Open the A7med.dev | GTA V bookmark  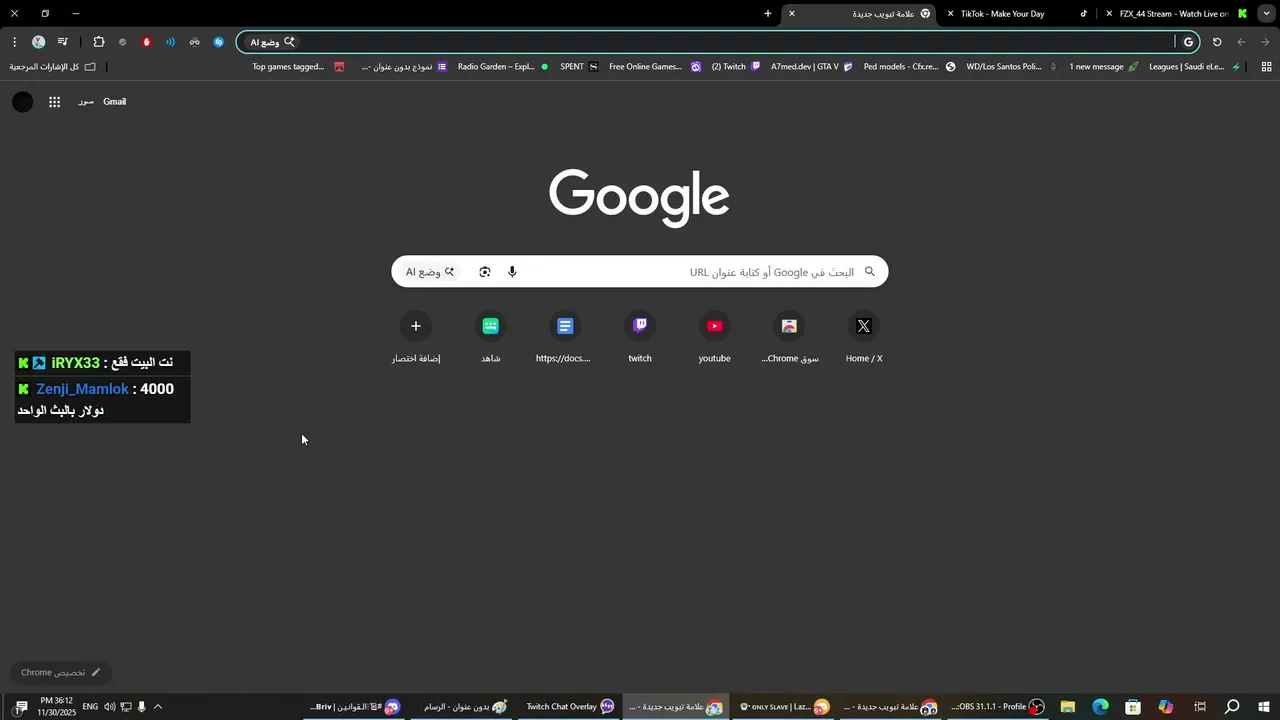coord(812,67)
